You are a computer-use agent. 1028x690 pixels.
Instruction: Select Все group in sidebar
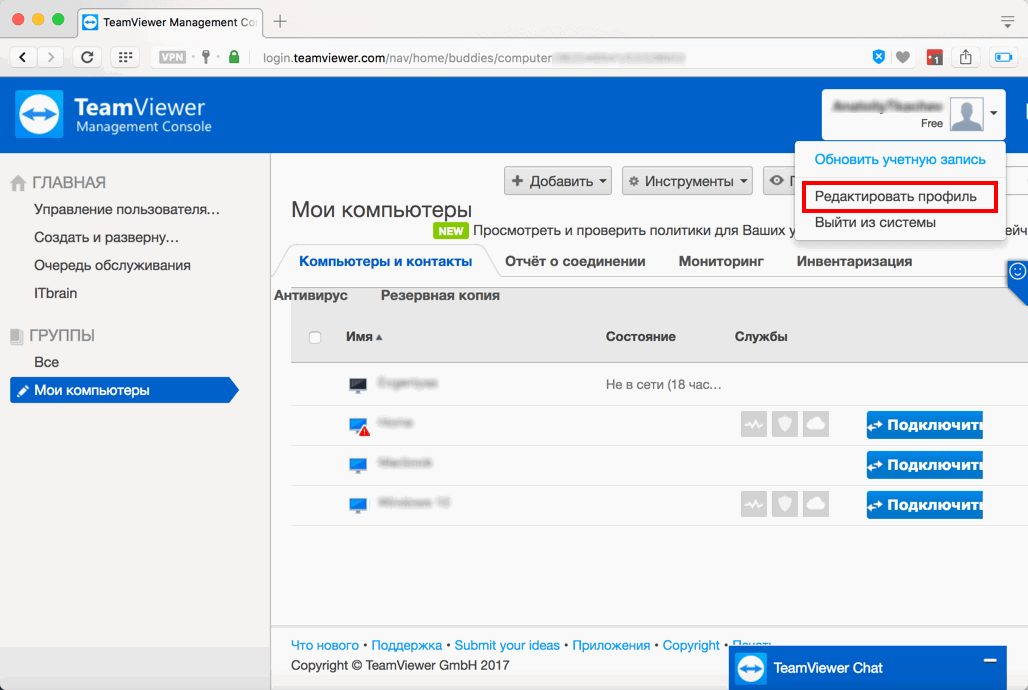(47, 362)
